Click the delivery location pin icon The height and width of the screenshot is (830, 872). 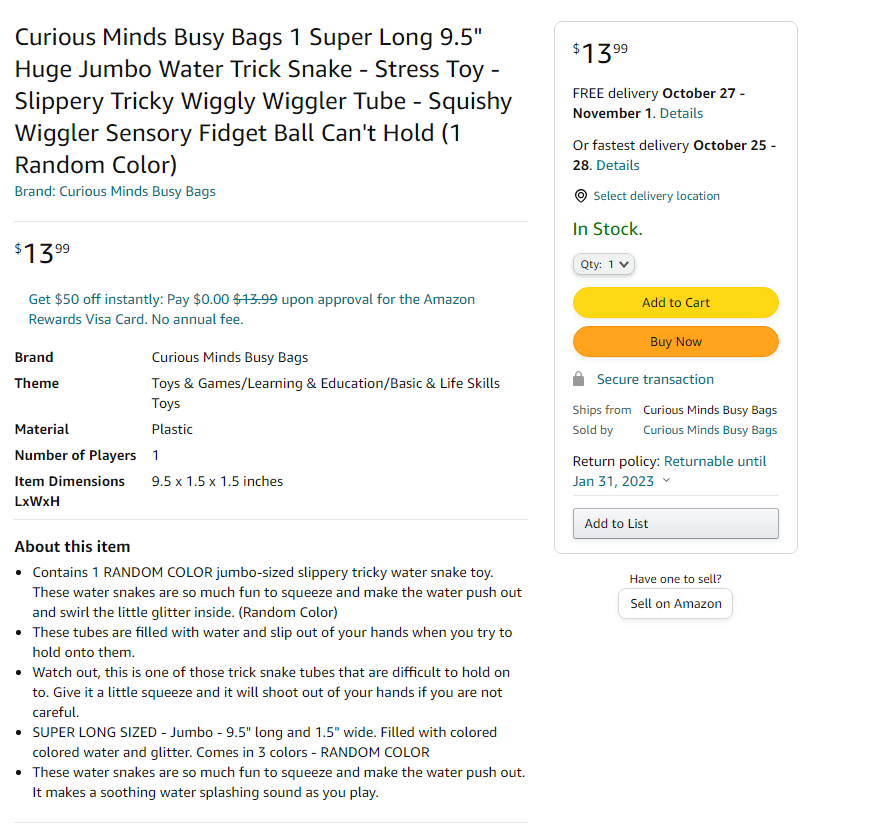pyautogui.click(x=580, y=196)
